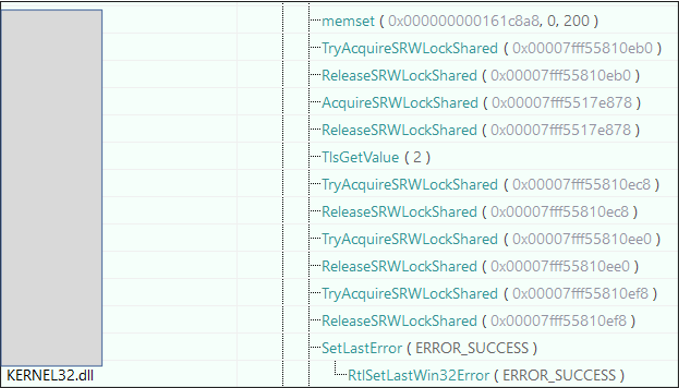Select the TlsGetValue ( 2 ) entry
Viewport: 679px width, 388px height.
click(376, 157)
